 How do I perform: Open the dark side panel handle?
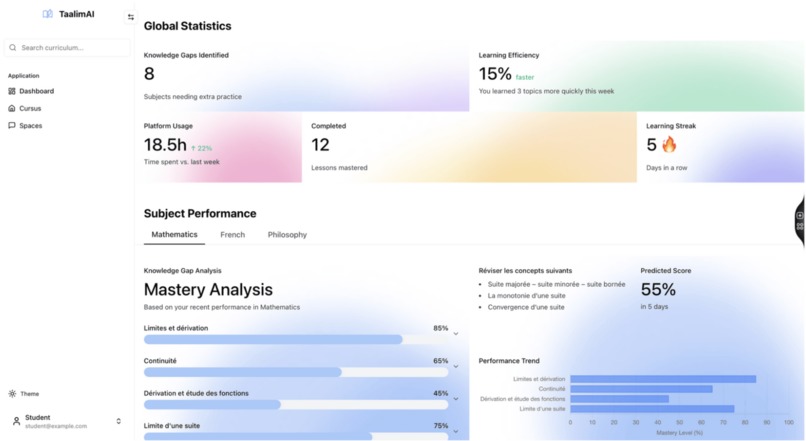[800, 221]
